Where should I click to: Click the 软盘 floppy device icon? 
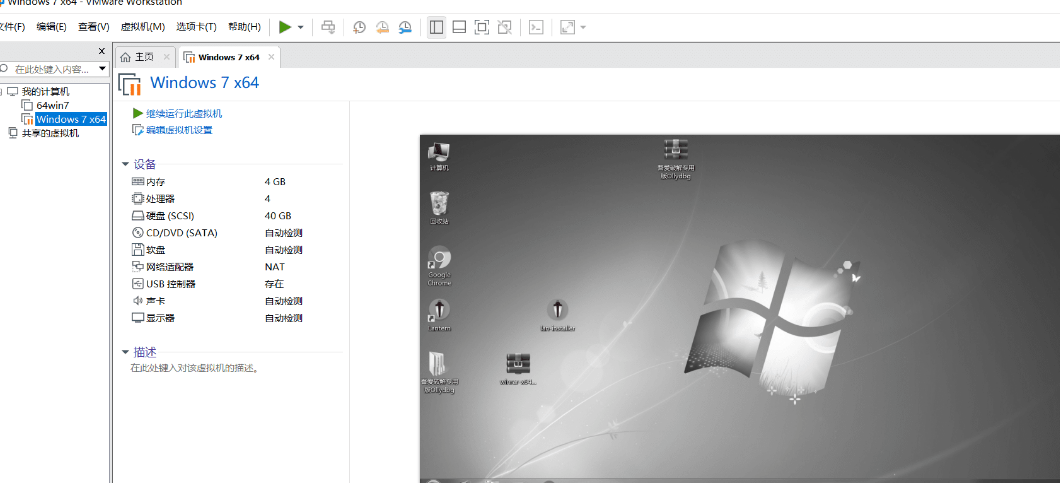[138, 250]
